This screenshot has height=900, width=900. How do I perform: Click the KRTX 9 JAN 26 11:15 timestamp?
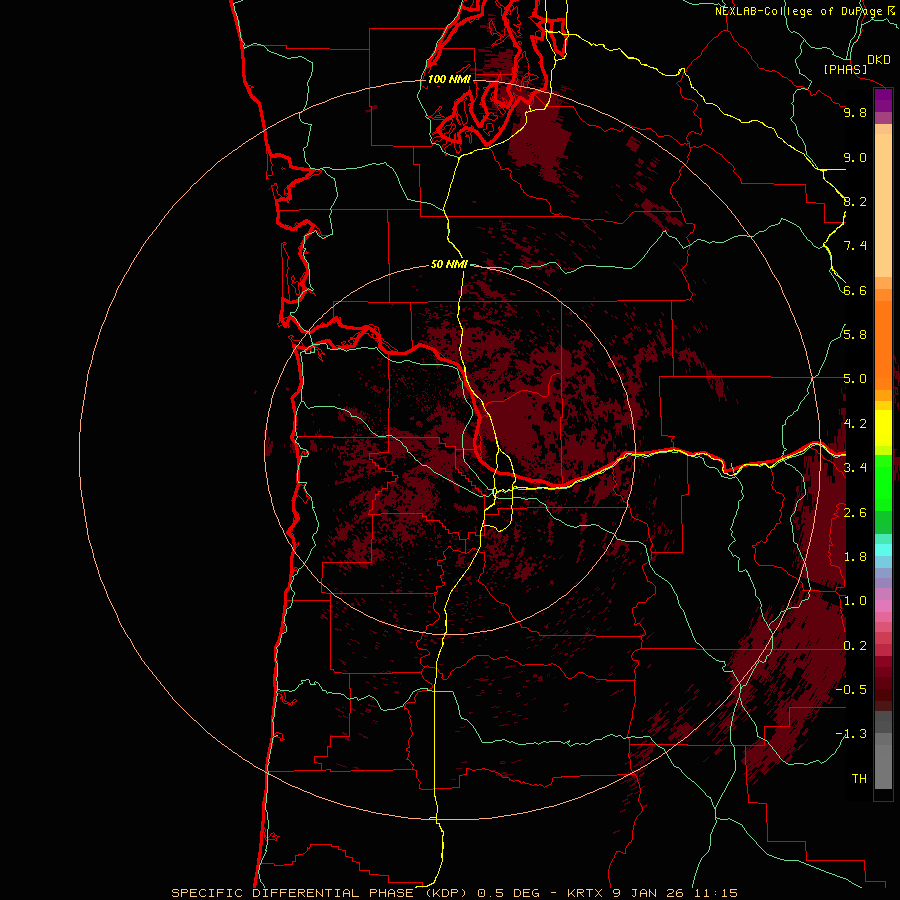652,893
